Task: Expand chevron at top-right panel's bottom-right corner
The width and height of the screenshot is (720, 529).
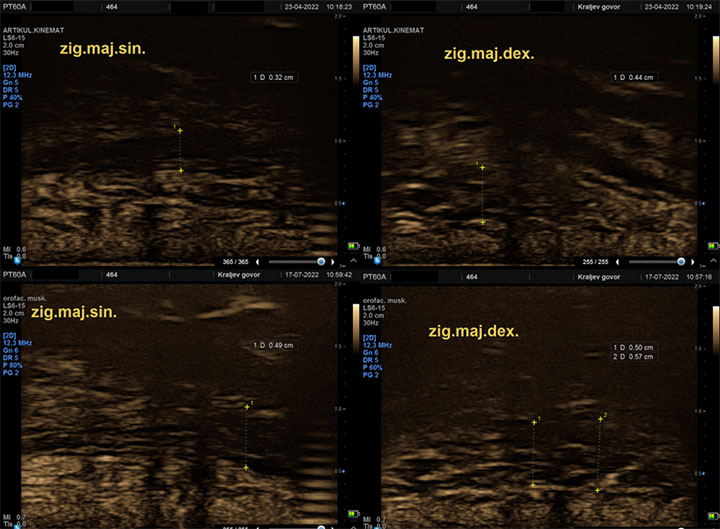Action: click(x=712, y=260)
